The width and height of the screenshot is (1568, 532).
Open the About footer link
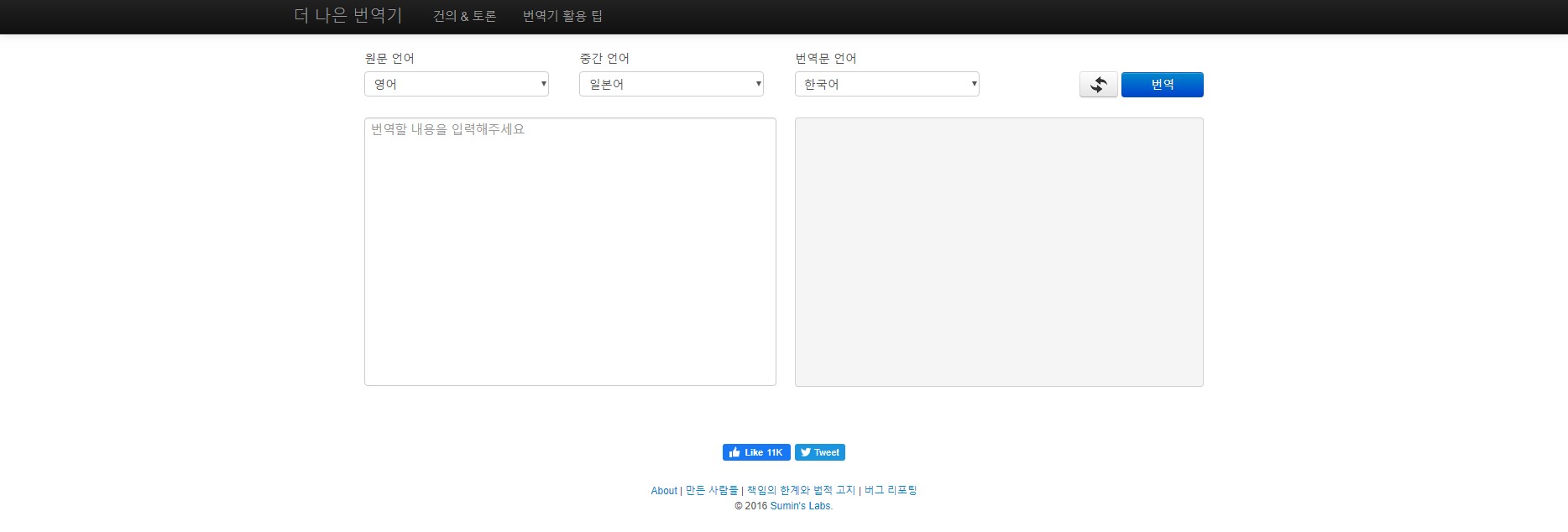(663, 491)
